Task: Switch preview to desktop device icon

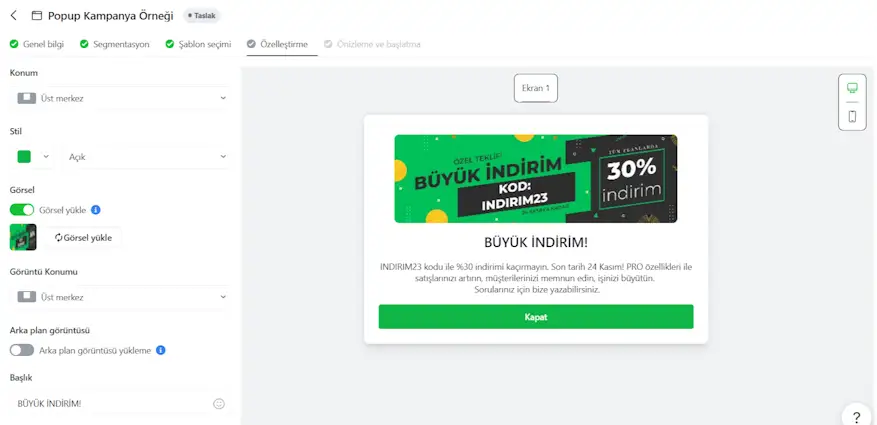Action: coord(852,88)
